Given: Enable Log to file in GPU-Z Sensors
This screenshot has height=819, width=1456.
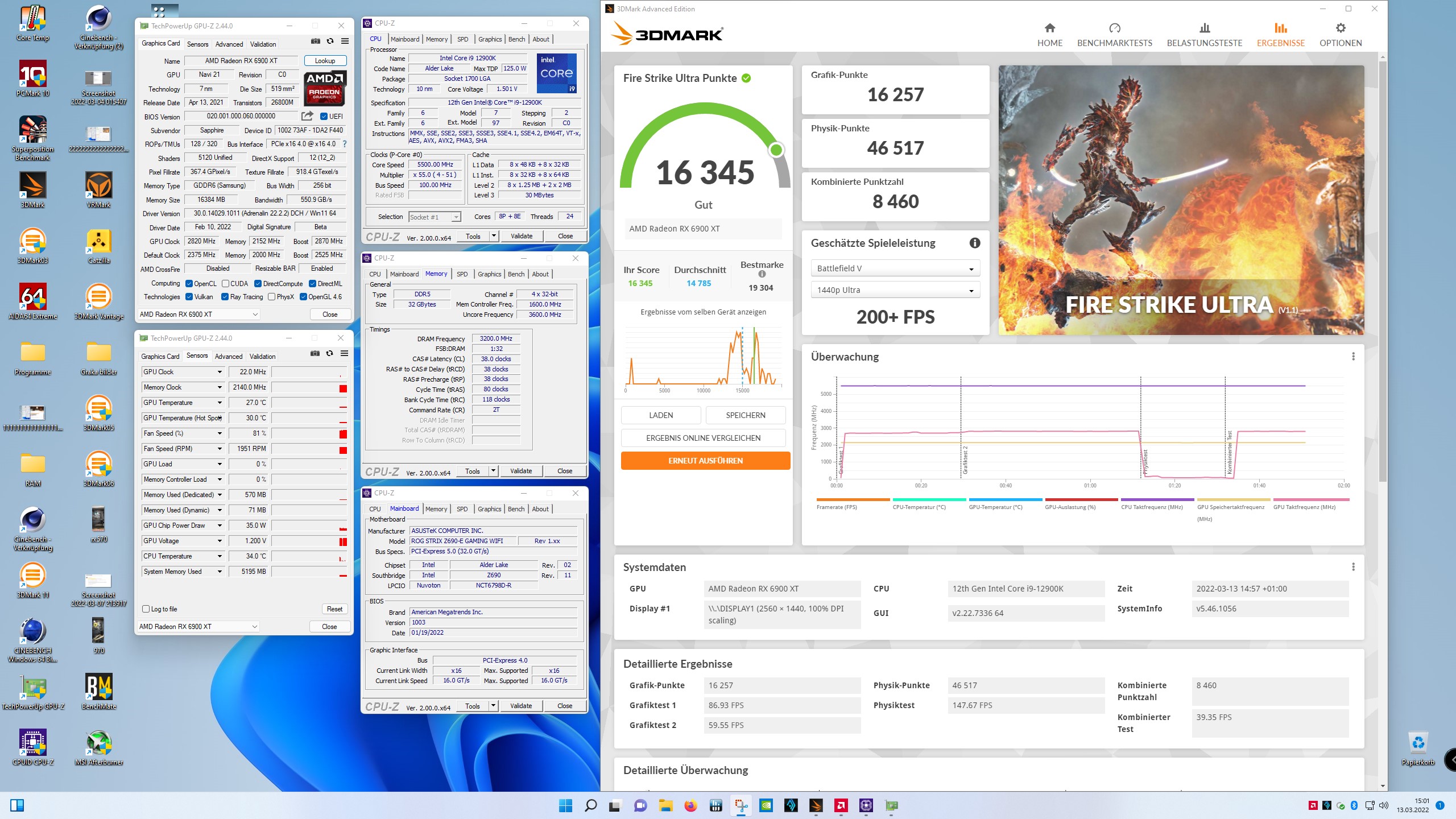Looking at the screenshot, I should pyautogui.click(x=146, y=609).
